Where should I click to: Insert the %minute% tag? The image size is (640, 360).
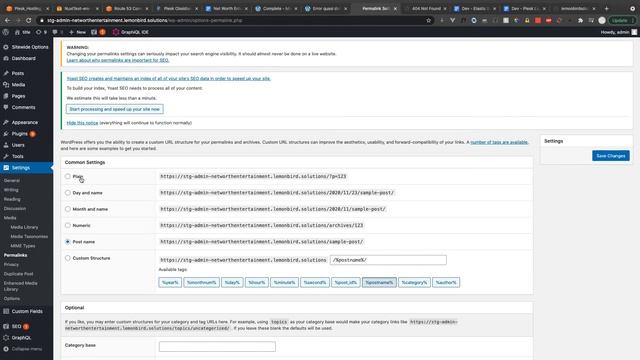click(284, 282)
